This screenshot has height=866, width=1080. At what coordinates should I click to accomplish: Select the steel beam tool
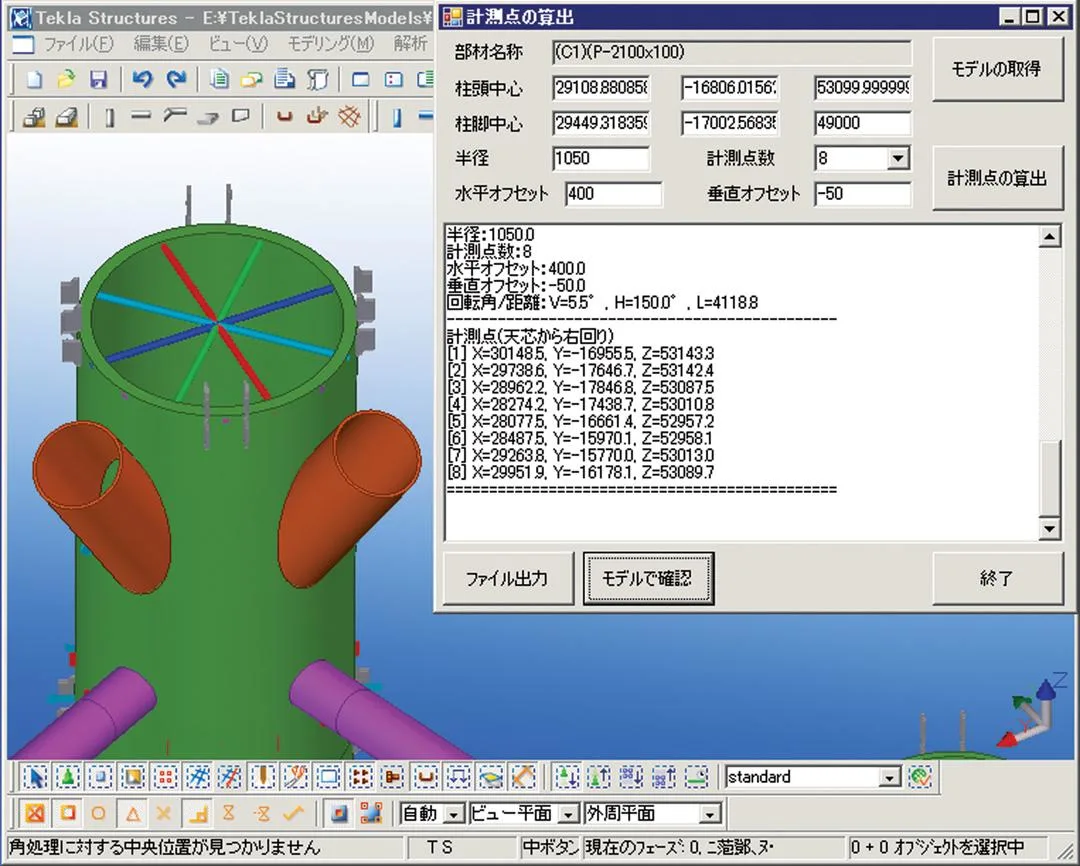141,117
